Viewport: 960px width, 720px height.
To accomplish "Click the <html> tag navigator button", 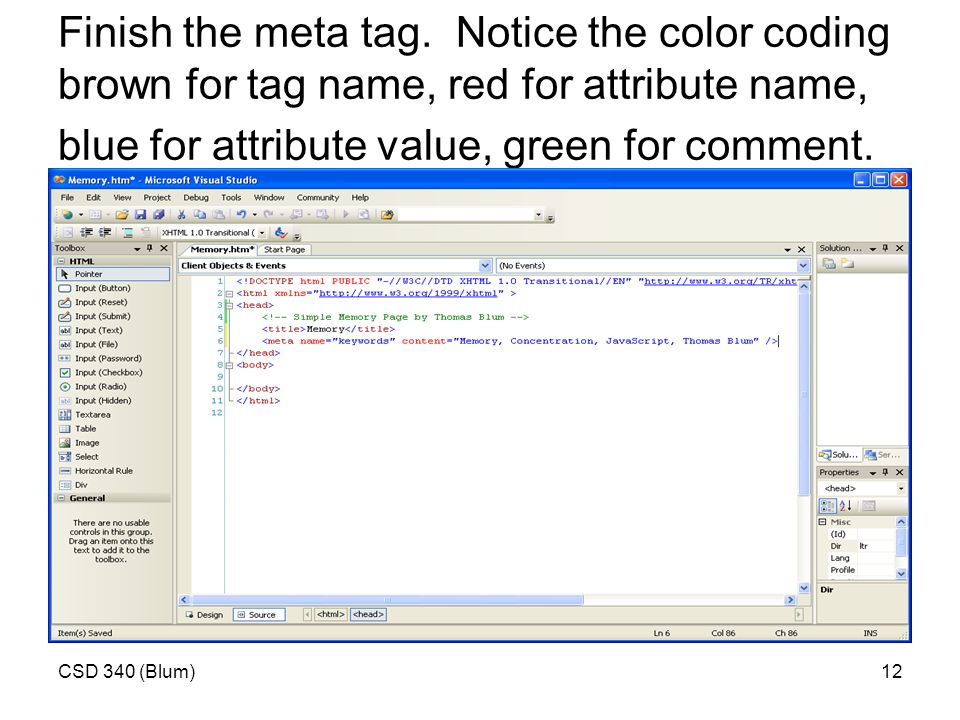I will (x=331, y=614).
